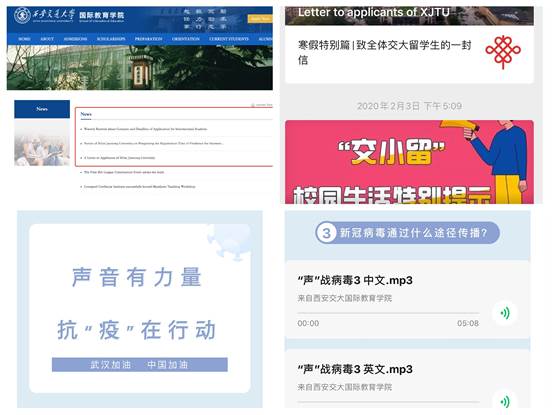Screen dimensions: 553x415
Task: Open the first news headline link
Action: 146,129
